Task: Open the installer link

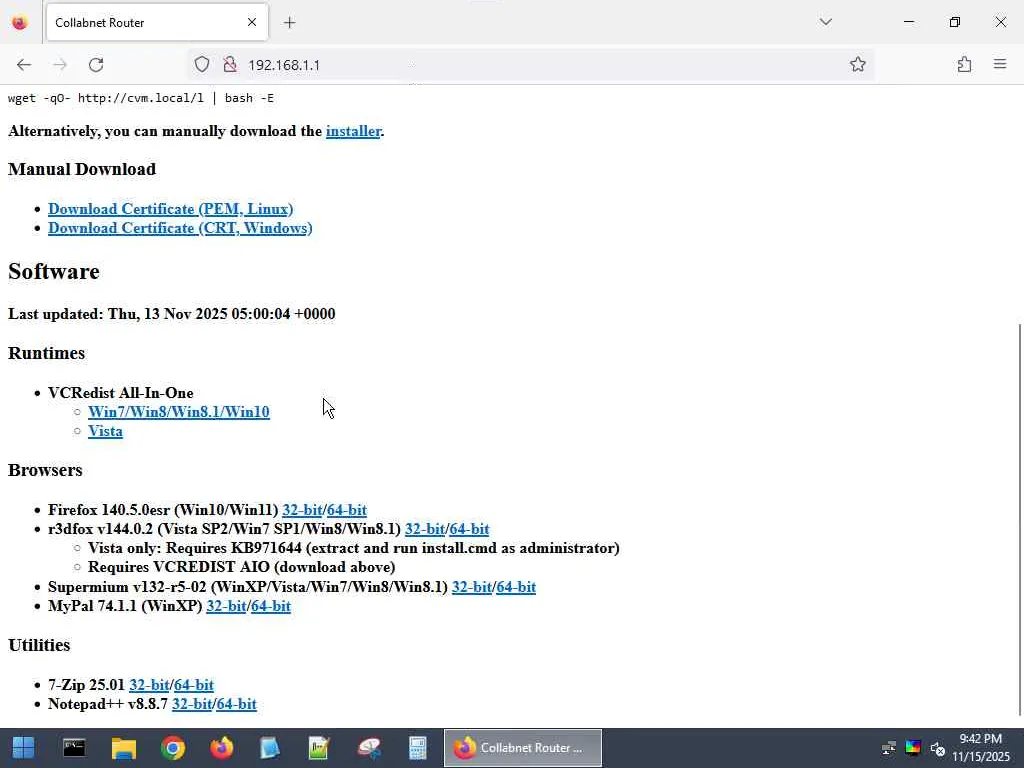Action: (x=353, y=131)
